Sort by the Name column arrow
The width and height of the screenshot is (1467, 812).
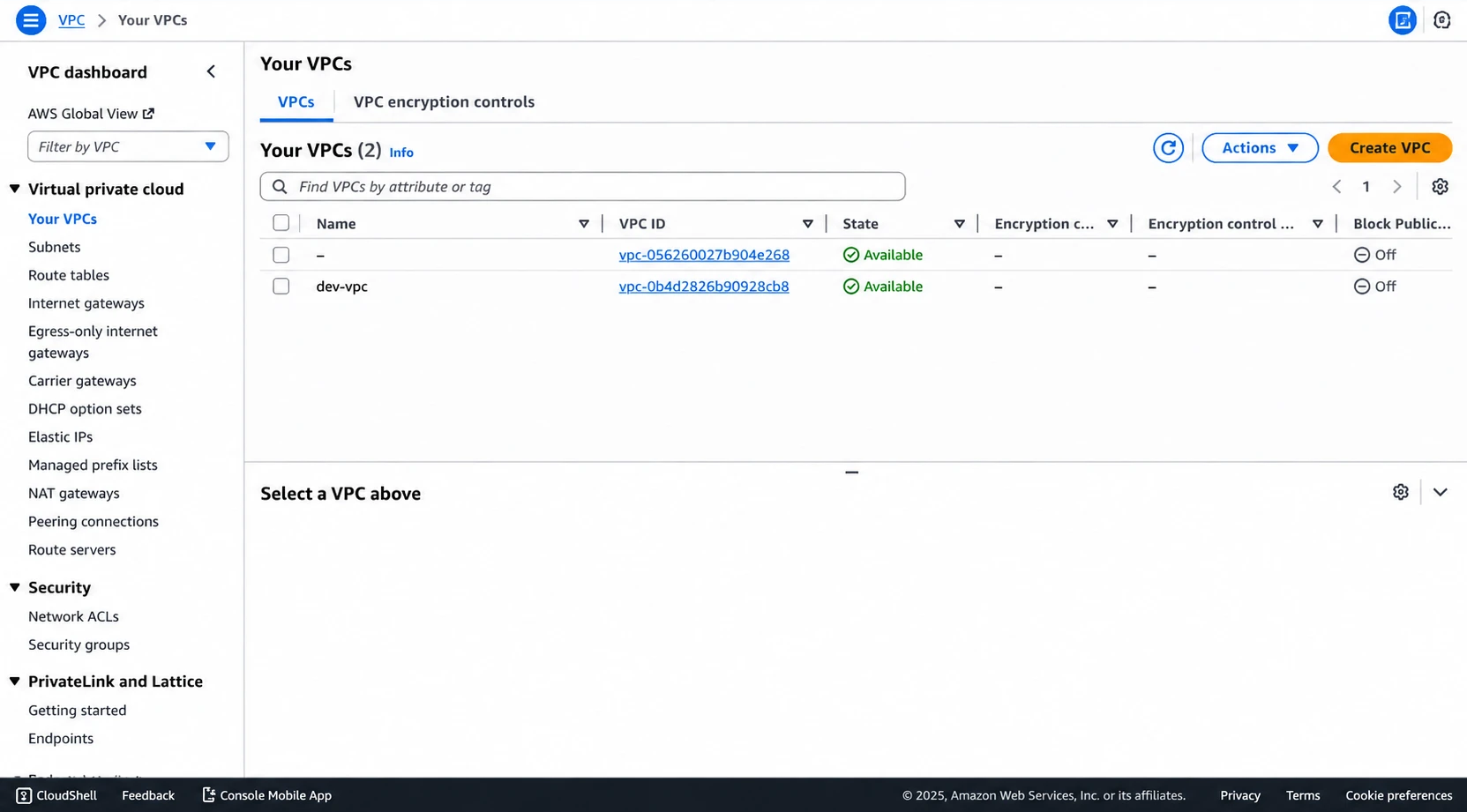pyautogui.click(x=583, y=224)
